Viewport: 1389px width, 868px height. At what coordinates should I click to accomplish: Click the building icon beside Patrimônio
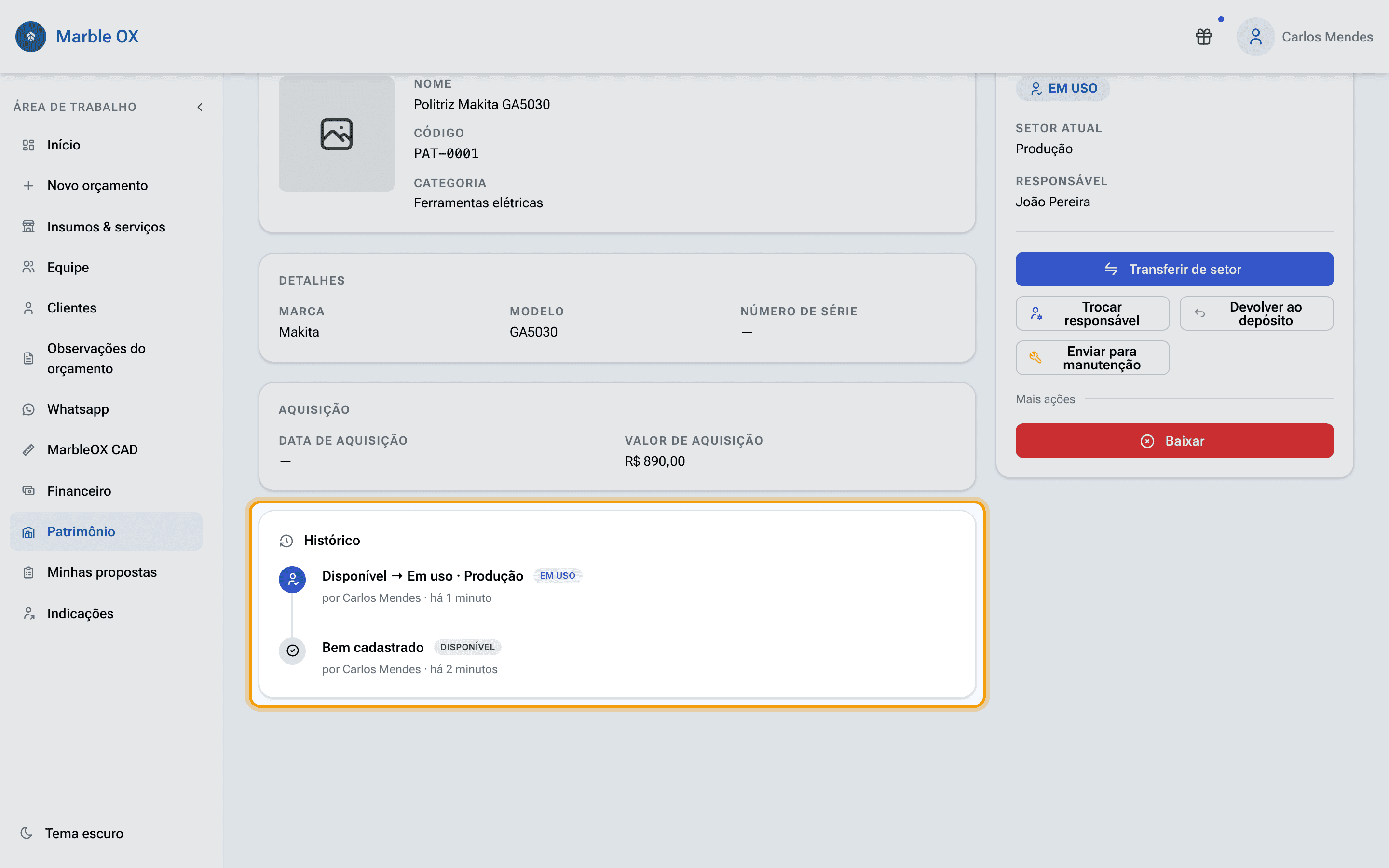coord(28,532)
